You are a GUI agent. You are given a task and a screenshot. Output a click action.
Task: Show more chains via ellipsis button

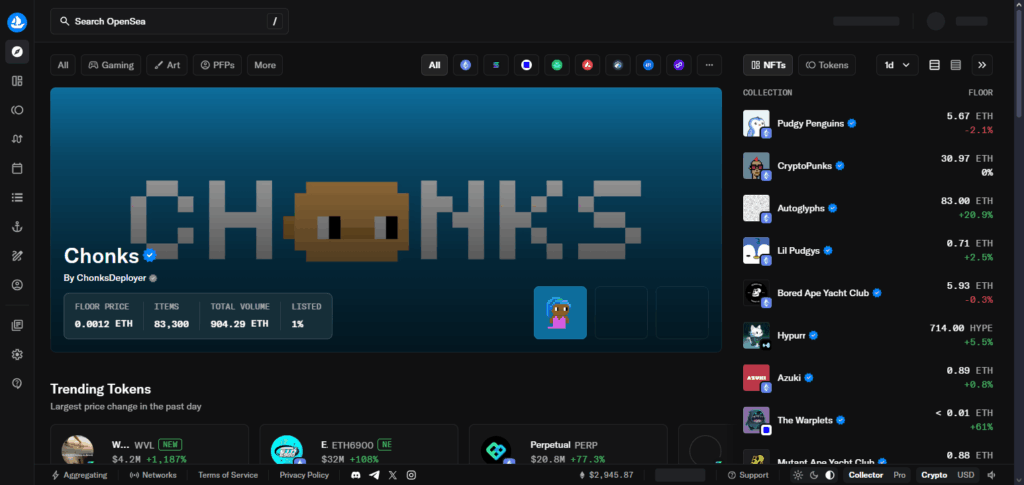(x=709, y=65)
